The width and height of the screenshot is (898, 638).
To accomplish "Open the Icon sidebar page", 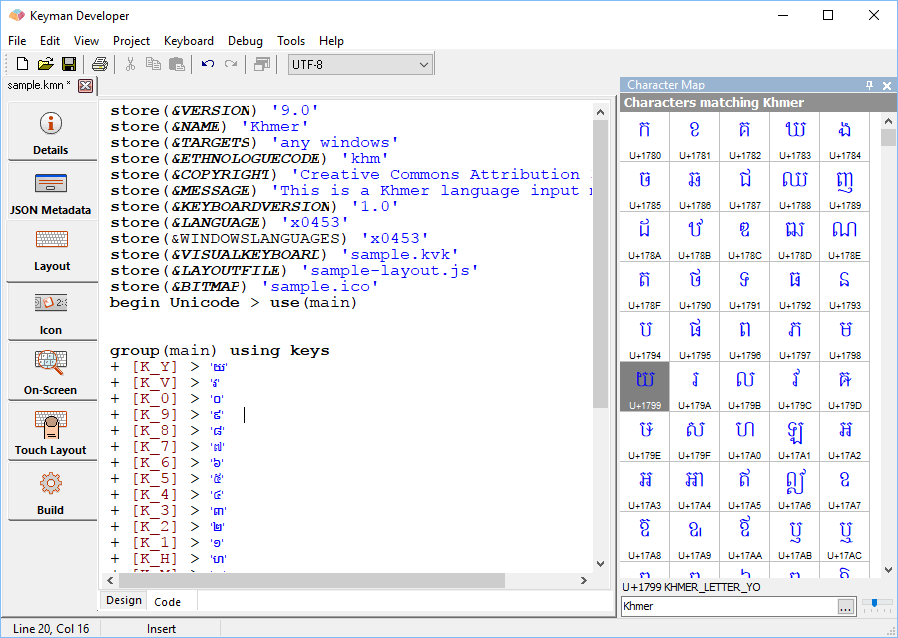I will pos(51,312).
